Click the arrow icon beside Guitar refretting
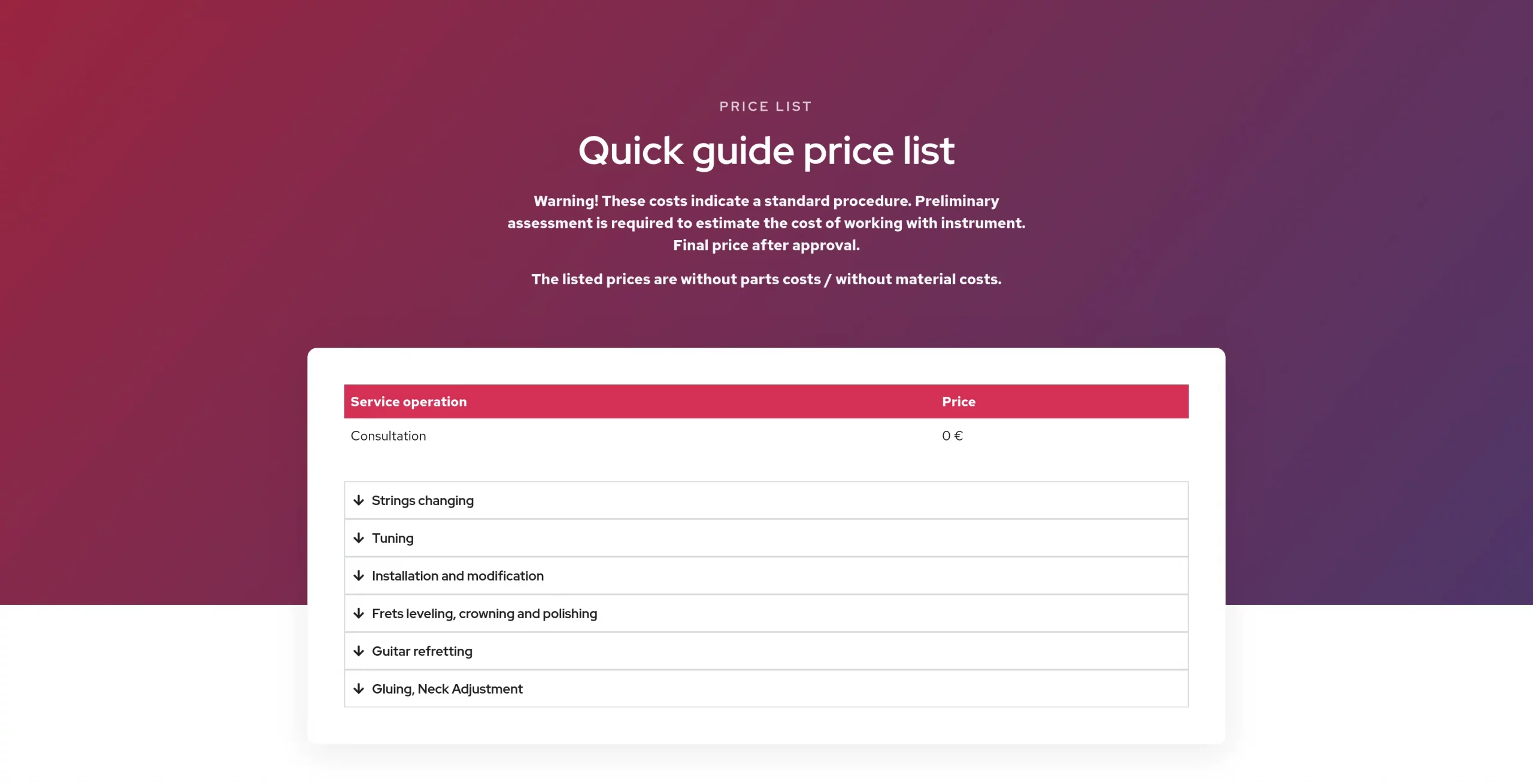The image size is (1533, 784). (359, 651)
